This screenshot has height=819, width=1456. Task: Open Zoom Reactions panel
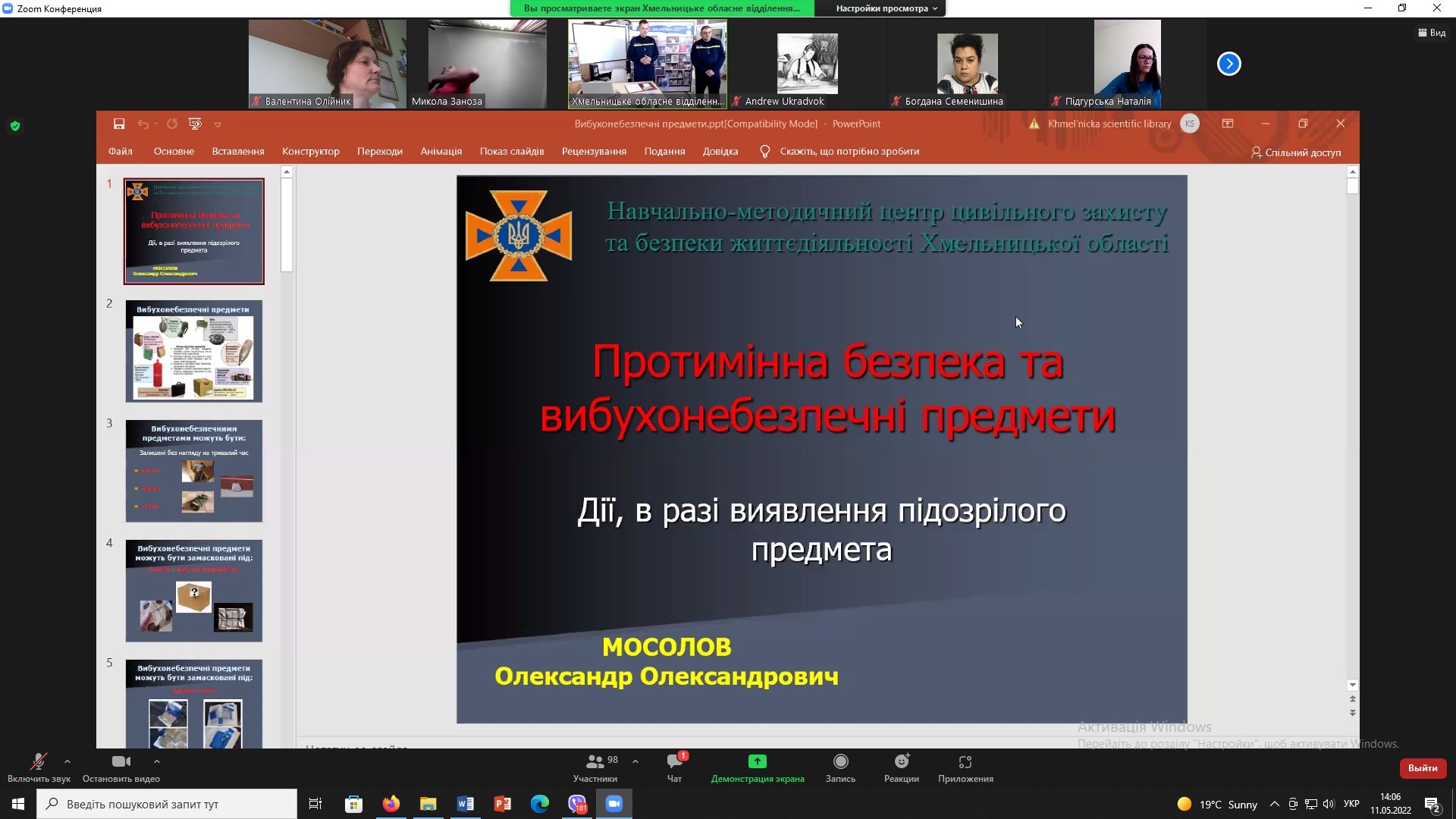[x=901, y=762]
